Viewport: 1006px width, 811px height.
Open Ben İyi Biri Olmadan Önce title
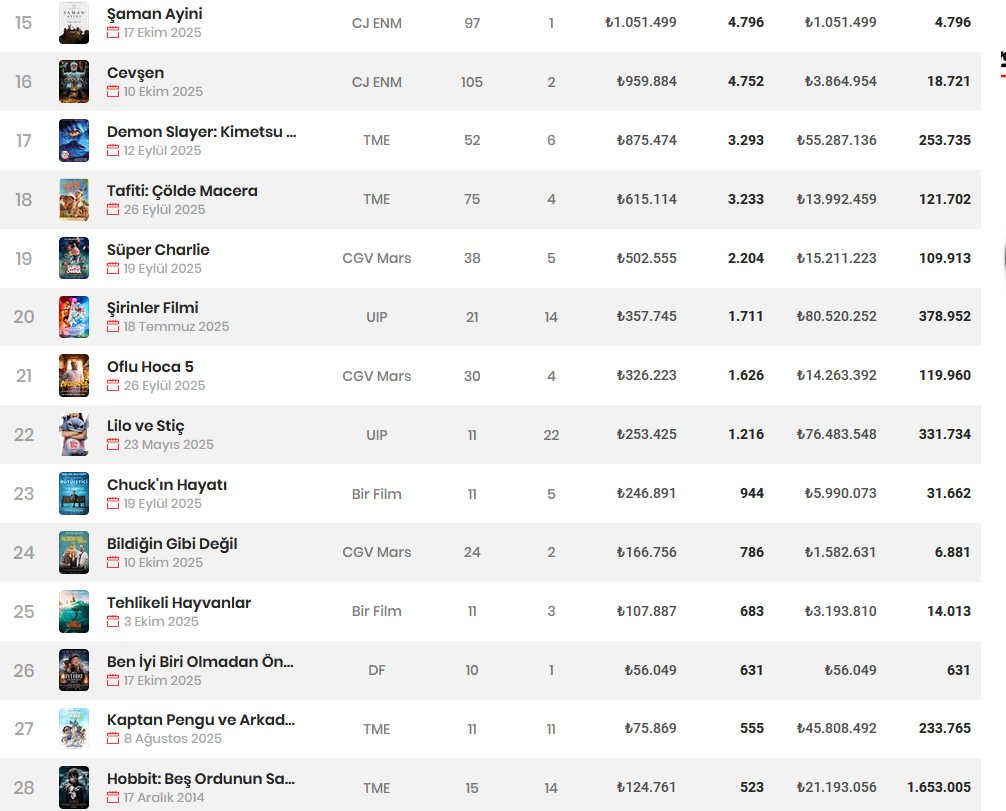[x=200, y=661]
